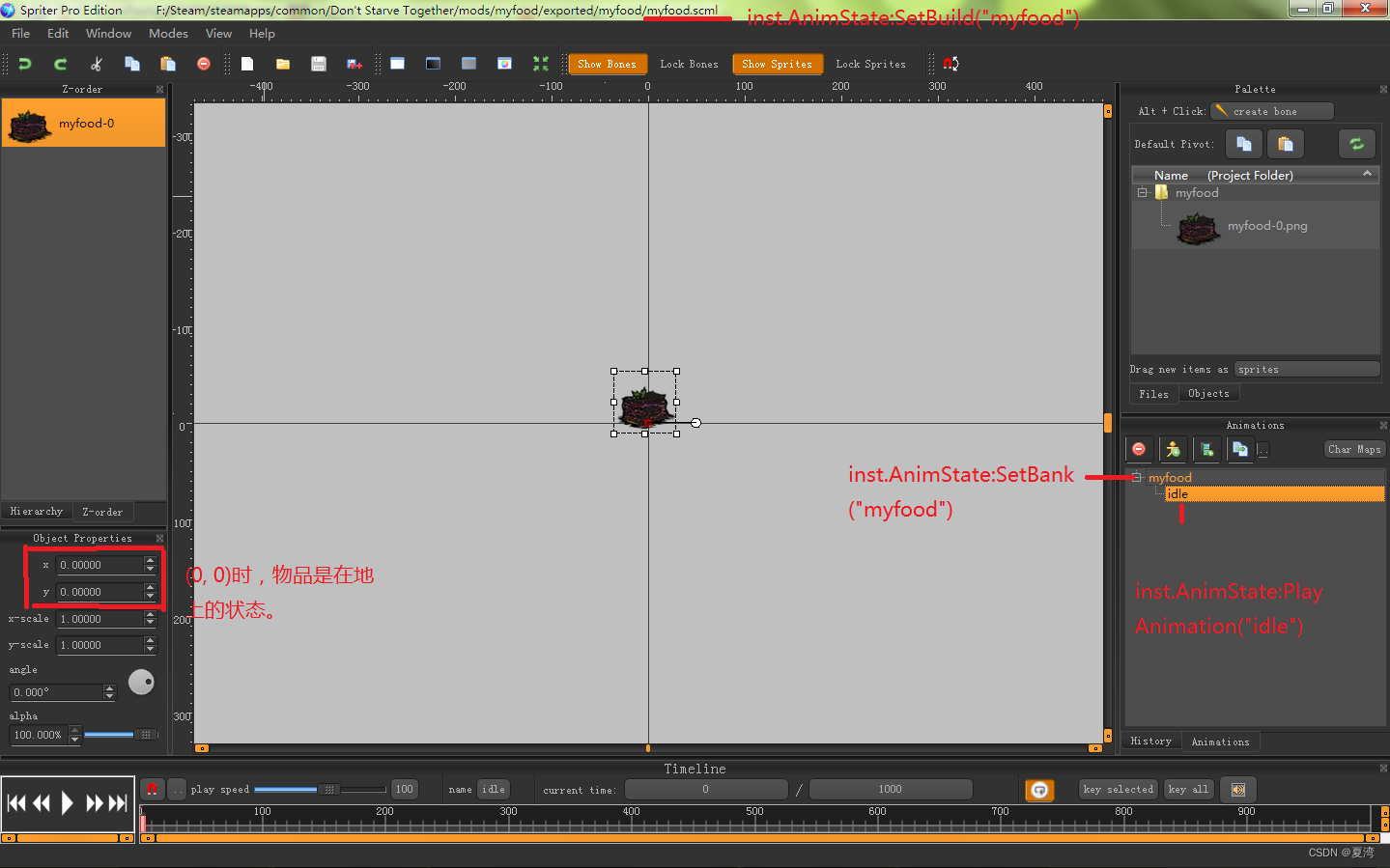Toggle the red timeline snapping magnet button
1390x868 pixels.
152,790
